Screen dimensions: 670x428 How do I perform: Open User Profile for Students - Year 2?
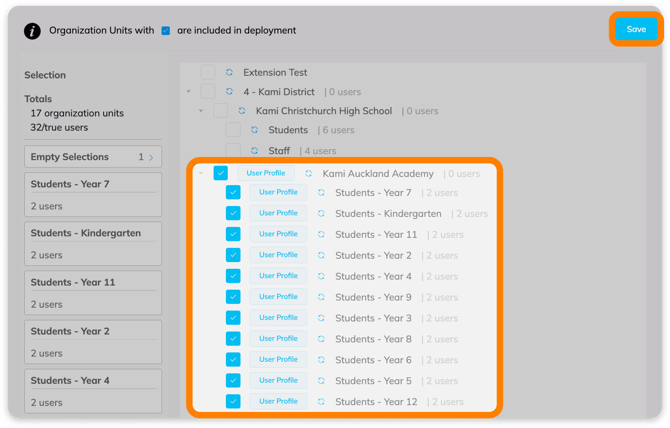tap(278, 255)
